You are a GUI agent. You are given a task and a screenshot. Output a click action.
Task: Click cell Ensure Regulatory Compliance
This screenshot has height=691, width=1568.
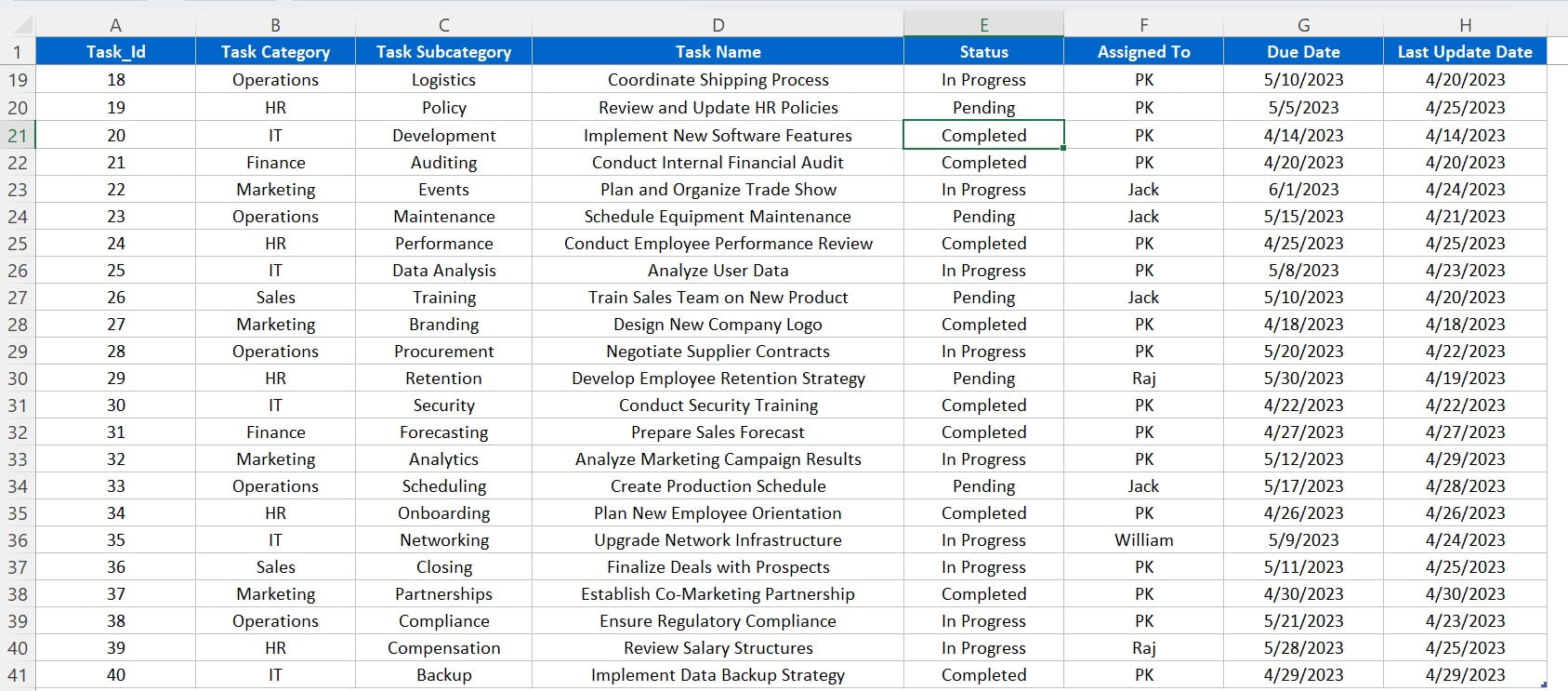point(718,621)
